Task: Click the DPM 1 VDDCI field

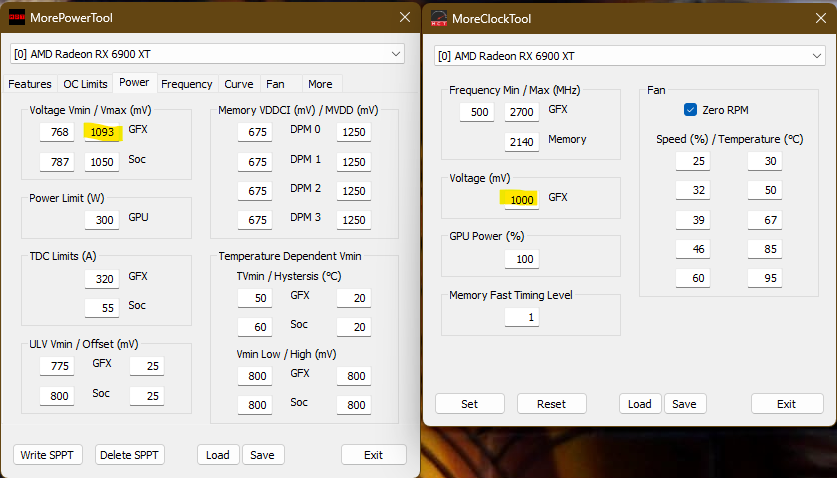Action: [255, 162]
